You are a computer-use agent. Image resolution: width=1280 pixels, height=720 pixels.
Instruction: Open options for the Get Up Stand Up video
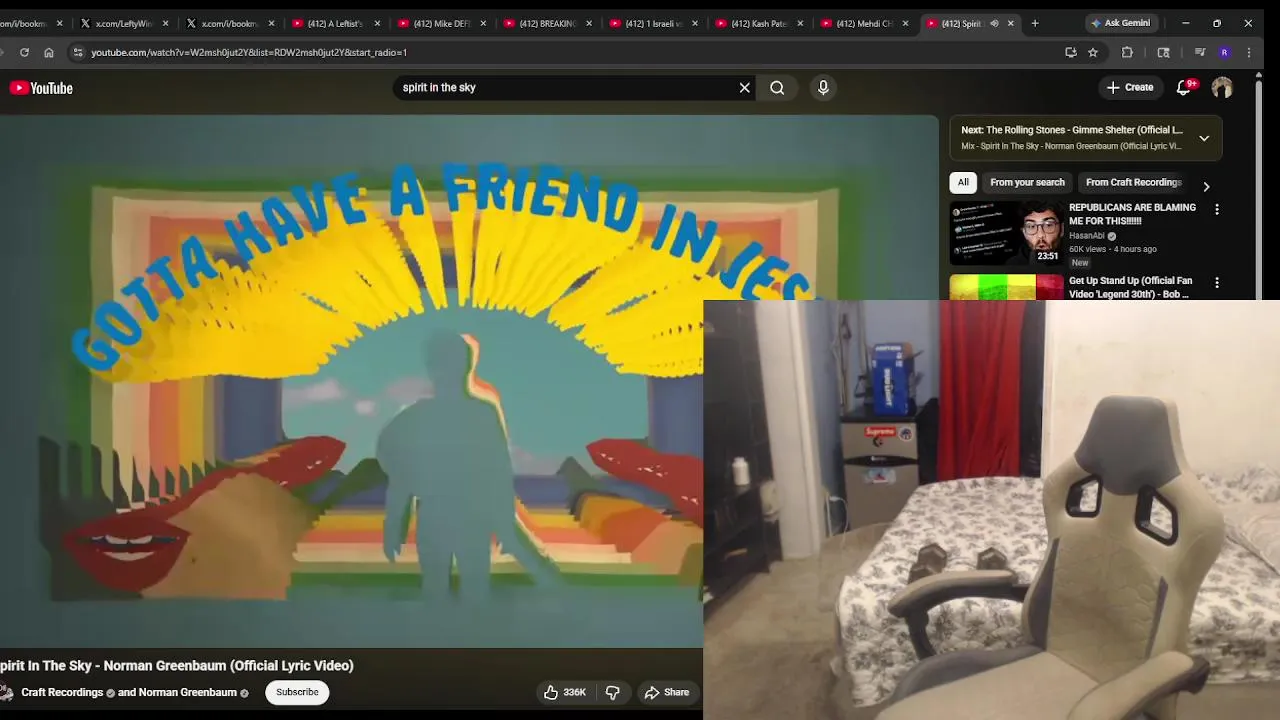tap(1217, 284)
